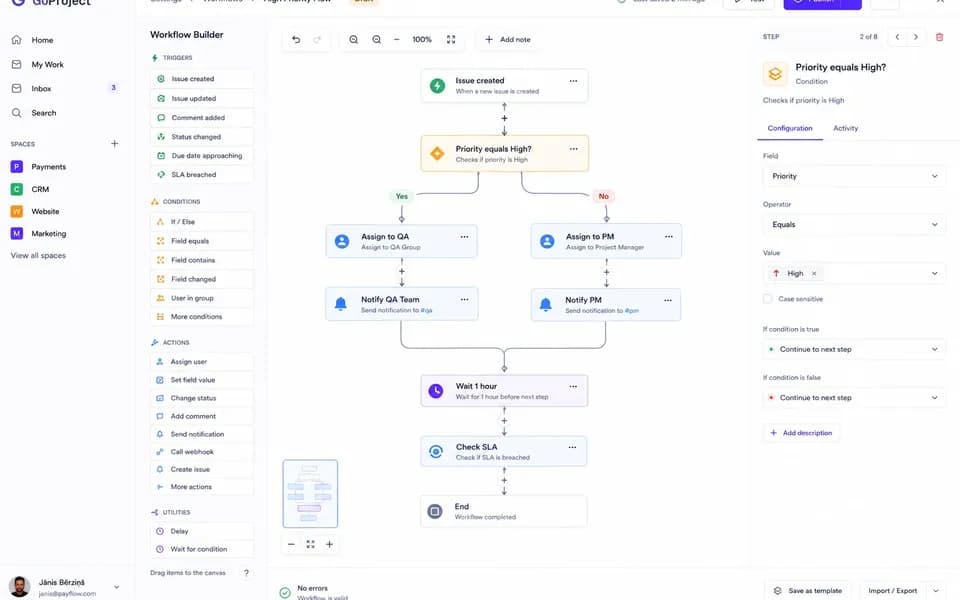Click the undo arrow in canvas toolbar
The image size is (960, 600).
[x=296, y=39]
